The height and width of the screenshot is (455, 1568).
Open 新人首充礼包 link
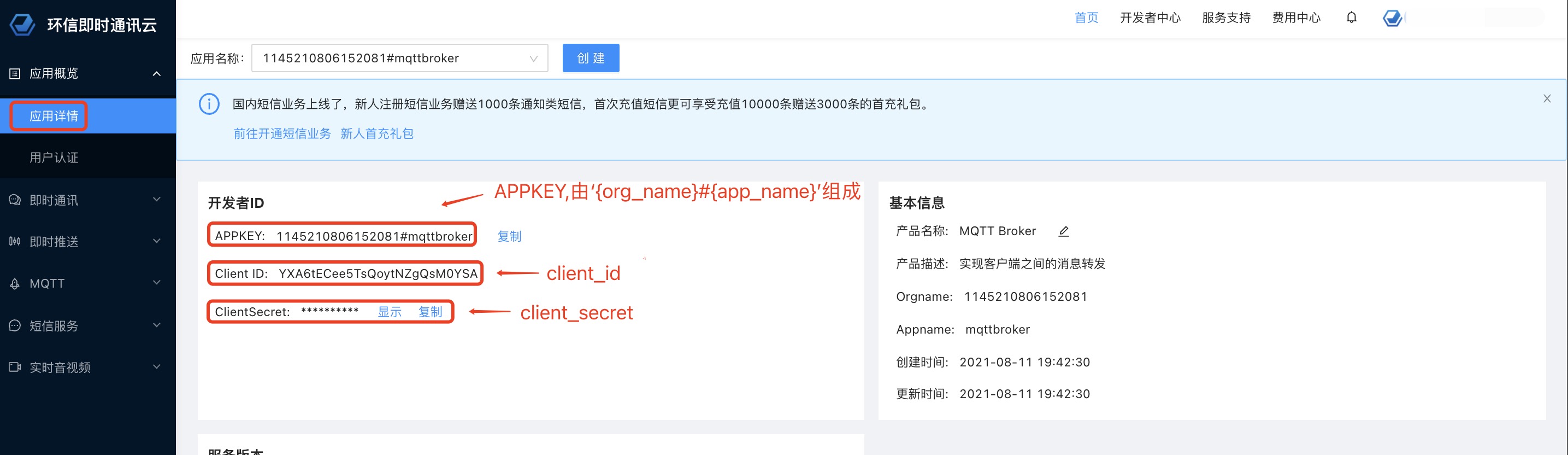(x=377, y=133)
